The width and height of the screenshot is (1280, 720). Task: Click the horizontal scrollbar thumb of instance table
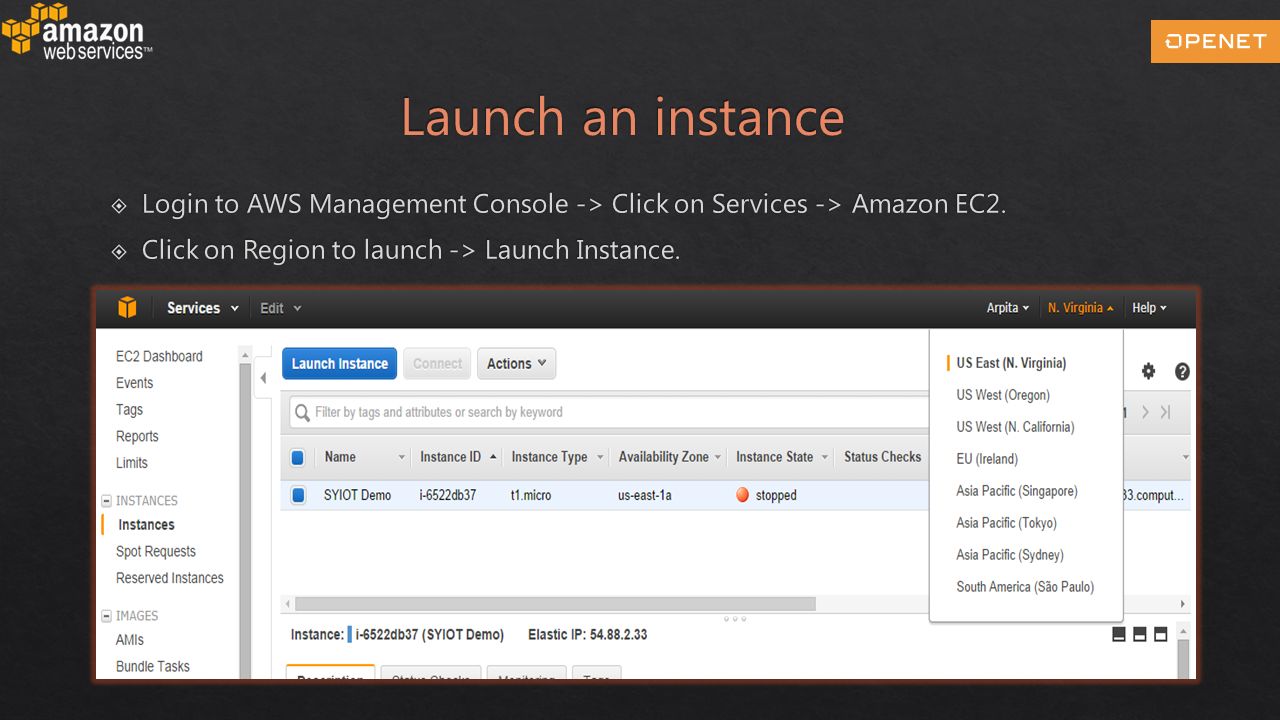point(555,604)
